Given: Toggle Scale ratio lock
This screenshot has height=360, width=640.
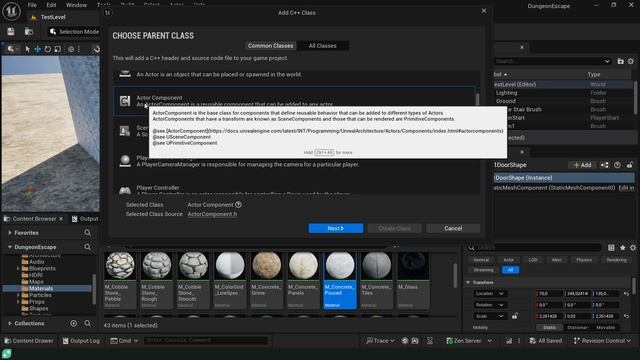Looking at the screenshot, I should click(515, 316).
